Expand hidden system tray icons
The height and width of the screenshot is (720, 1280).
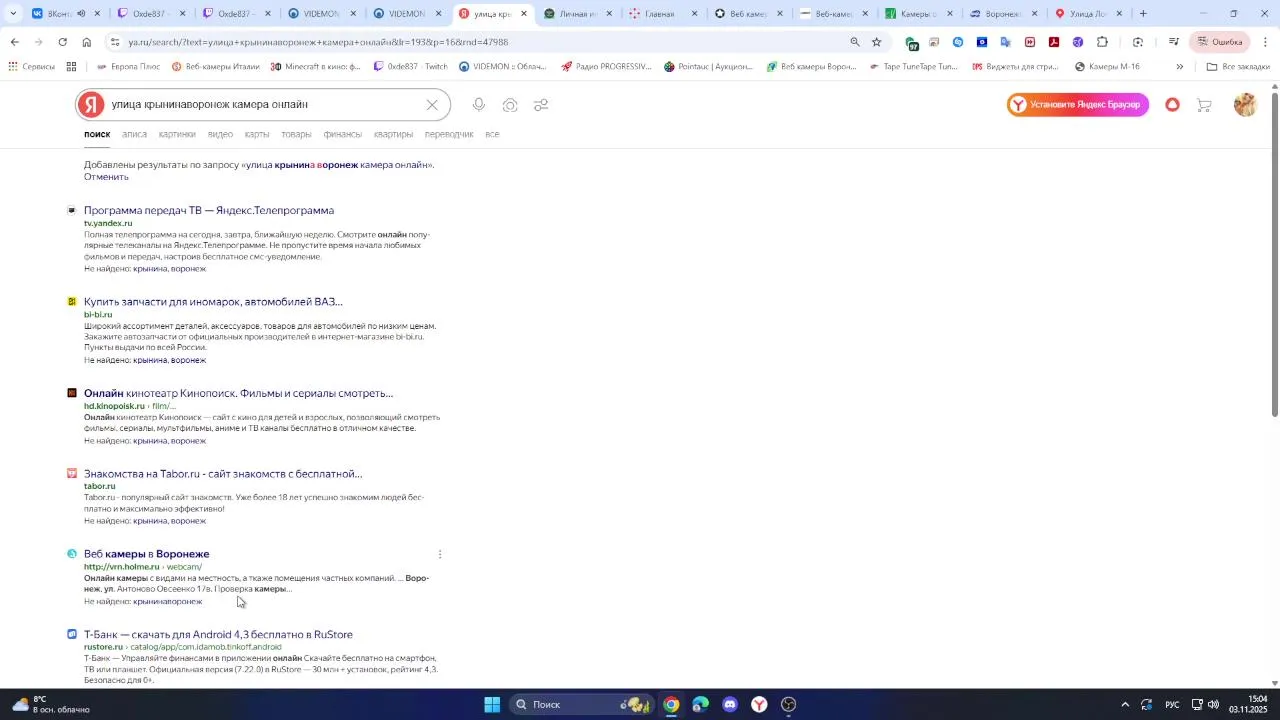click(x=1125, y=705)
